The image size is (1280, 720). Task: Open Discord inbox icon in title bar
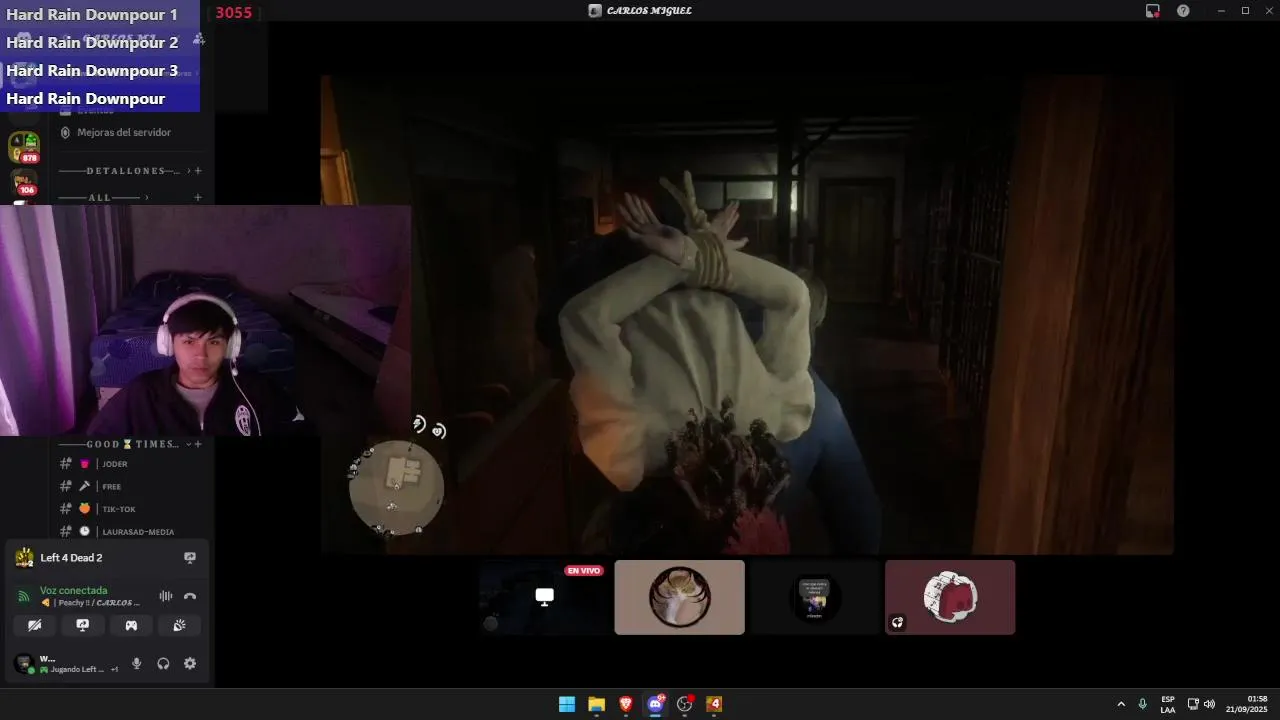(x=1153, y=11)
